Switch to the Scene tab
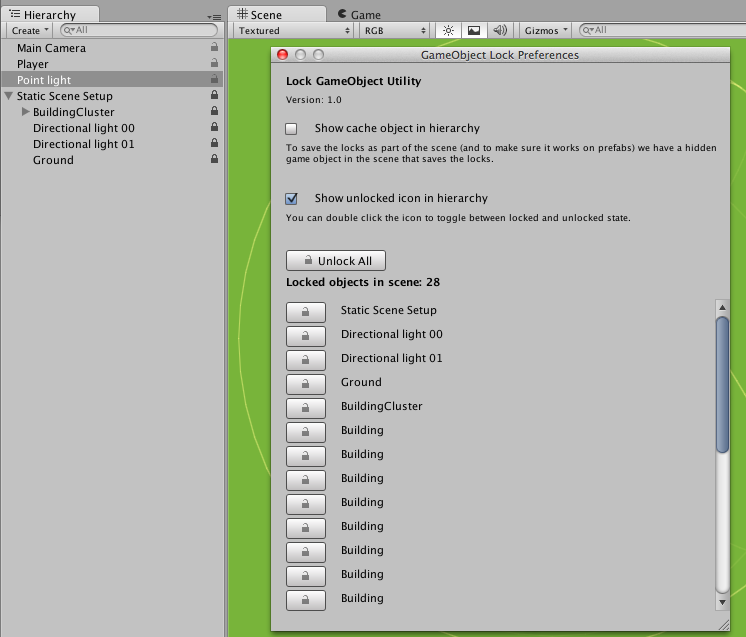 [277, 14]
